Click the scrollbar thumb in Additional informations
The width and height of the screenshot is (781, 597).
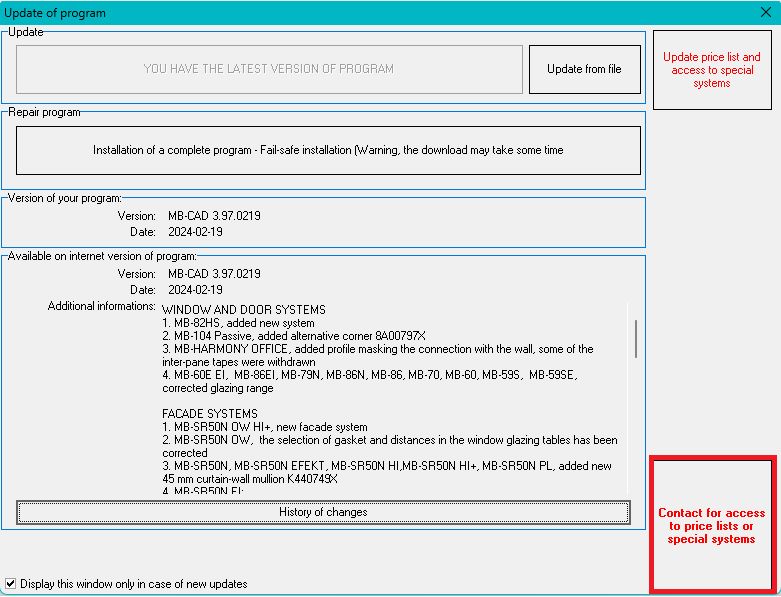[x=635, y=338]
